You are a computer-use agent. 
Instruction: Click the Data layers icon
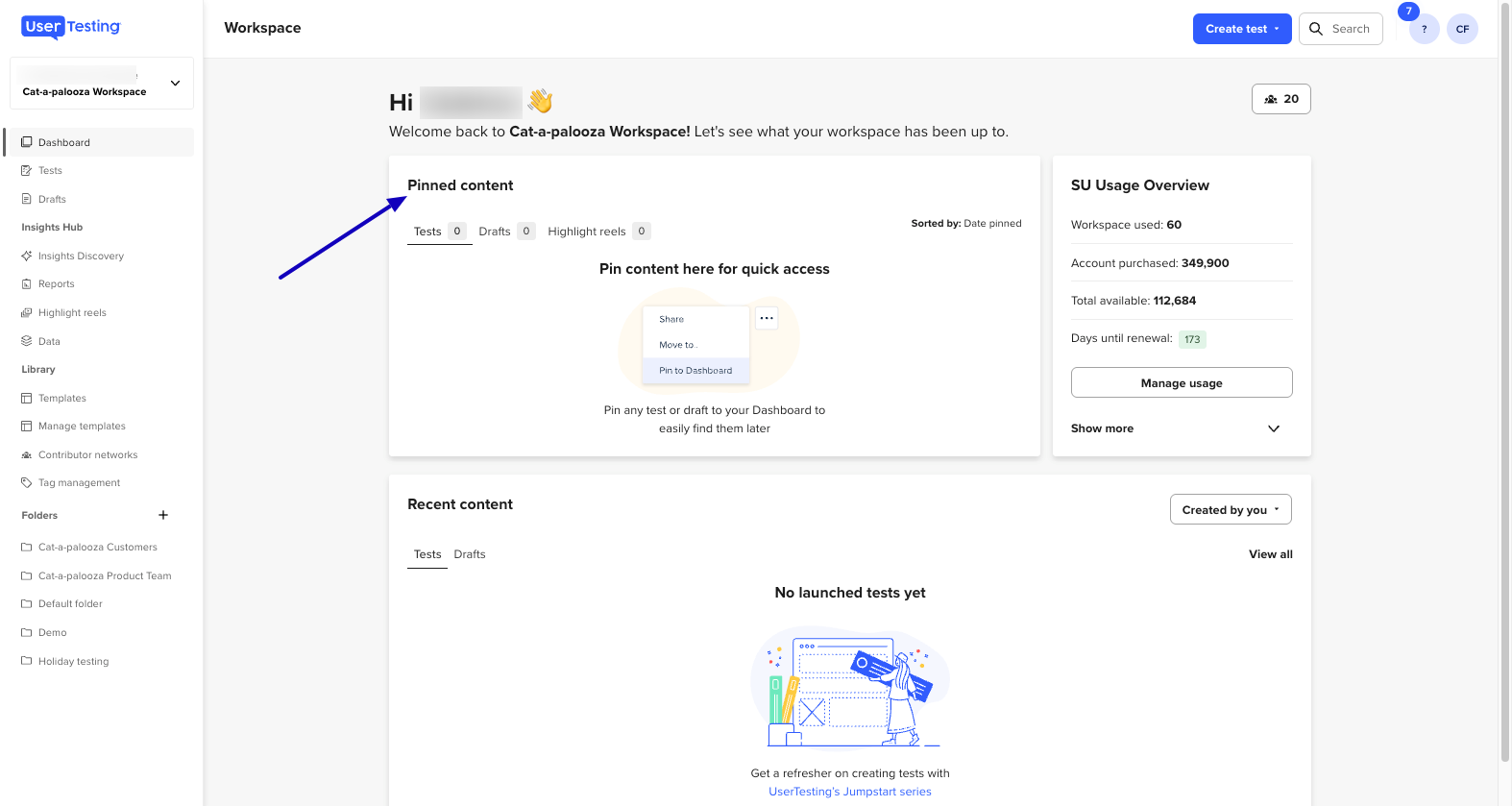pyautogui.click(x=27, y=341)
